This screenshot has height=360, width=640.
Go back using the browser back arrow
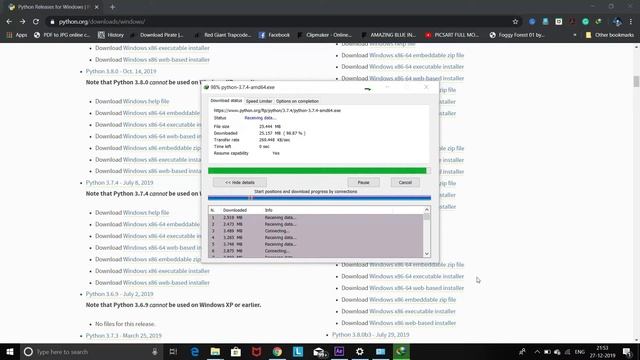[x=9, y=22]
